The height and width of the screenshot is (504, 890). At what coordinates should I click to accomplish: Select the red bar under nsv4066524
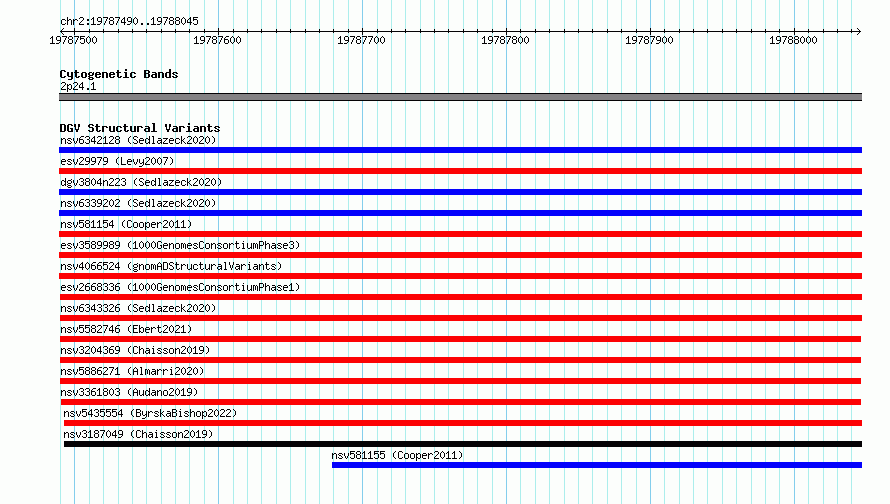tap(460, 276)
